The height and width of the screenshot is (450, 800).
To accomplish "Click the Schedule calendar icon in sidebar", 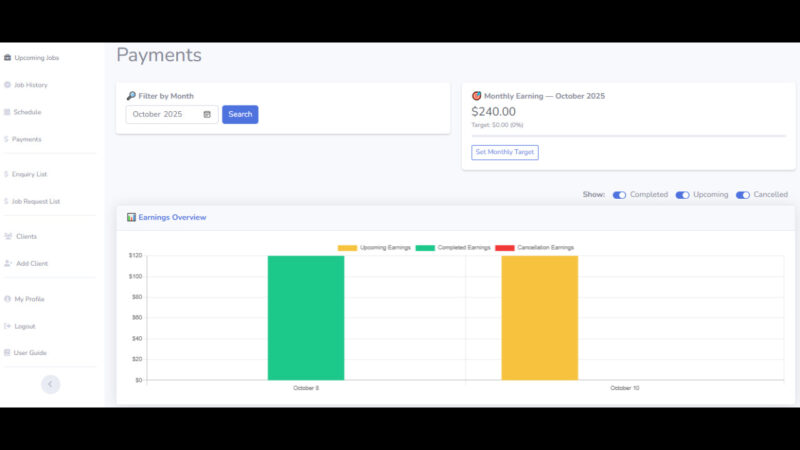I will (x=7, y=112).
